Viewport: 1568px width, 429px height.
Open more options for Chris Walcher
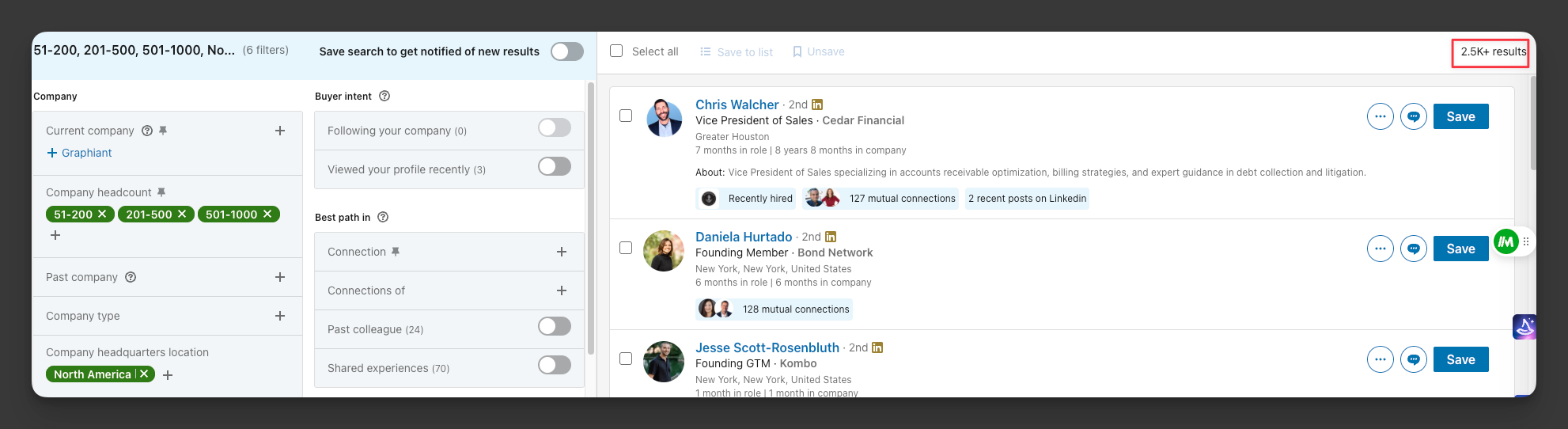tap(1380, 116)
